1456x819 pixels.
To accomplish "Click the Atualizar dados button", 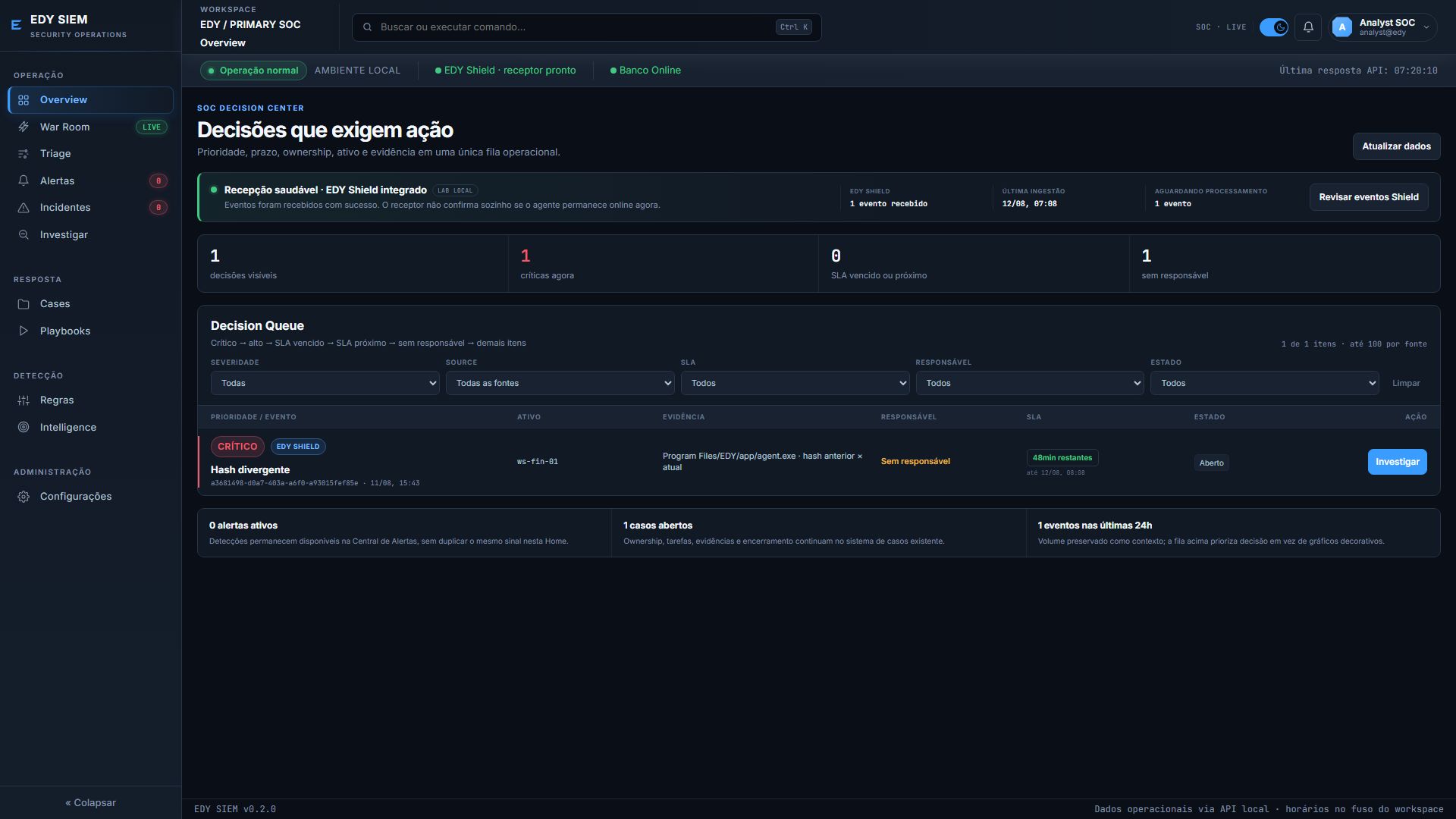I will [x=1396, y=146].
